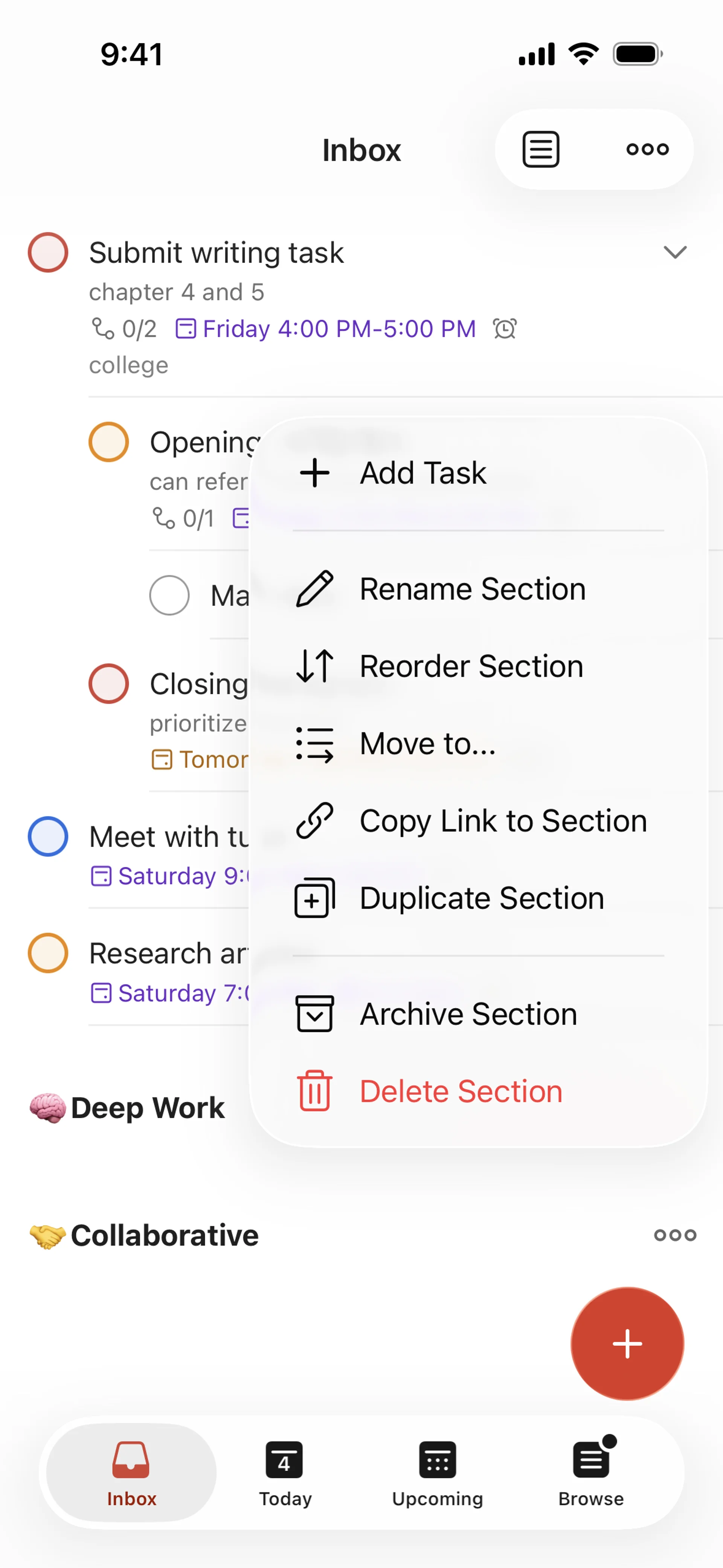
Task: Choose Move to... from the menu
Action: tap(428, 743)
